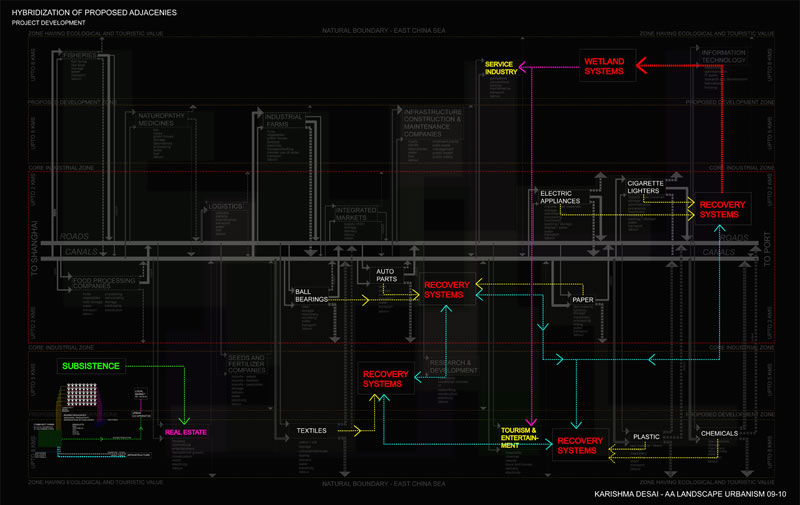Select the "INDUSTRIAL FARMS" label
This screenshot has height=505, width=800.
pyautogui.click(x=283, y=120)
